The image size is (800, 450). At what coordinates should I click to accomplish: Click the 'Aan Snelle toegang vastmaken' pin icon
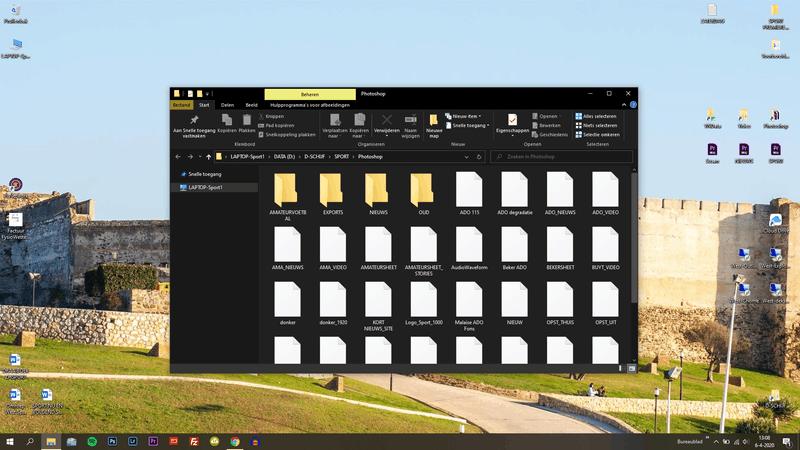(x=194, y=119)
